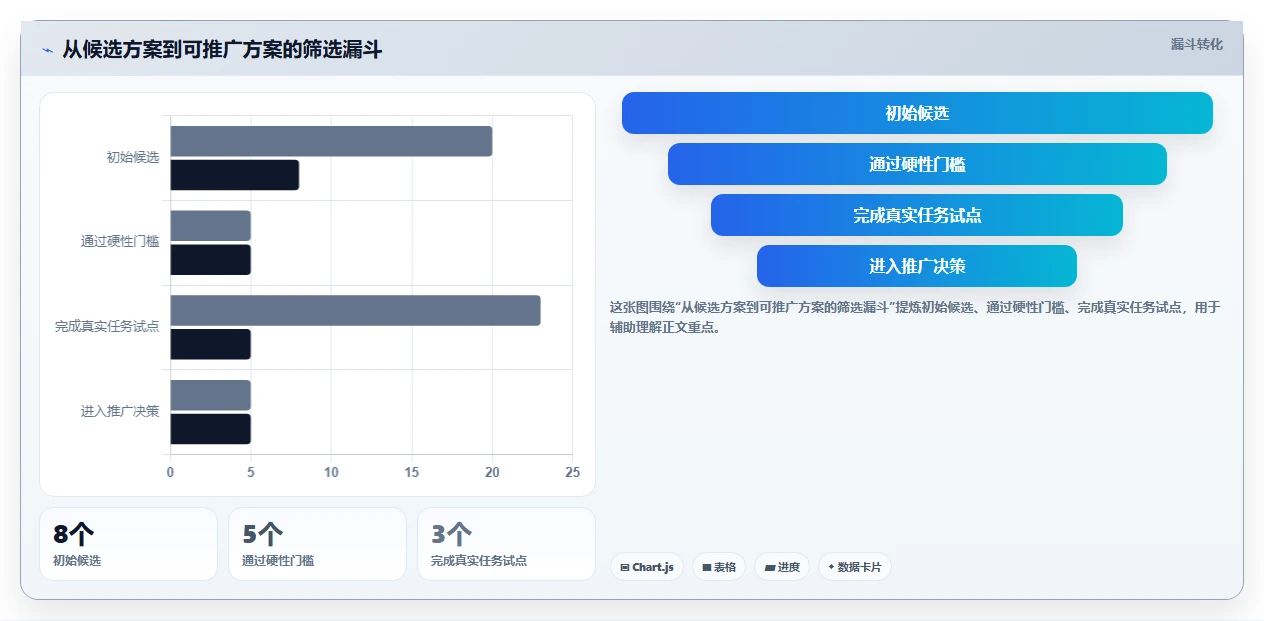Click the 完成真实任务试点 funnel stage bar
Screen dimensions: 1264x621
[x=917, y=215]
